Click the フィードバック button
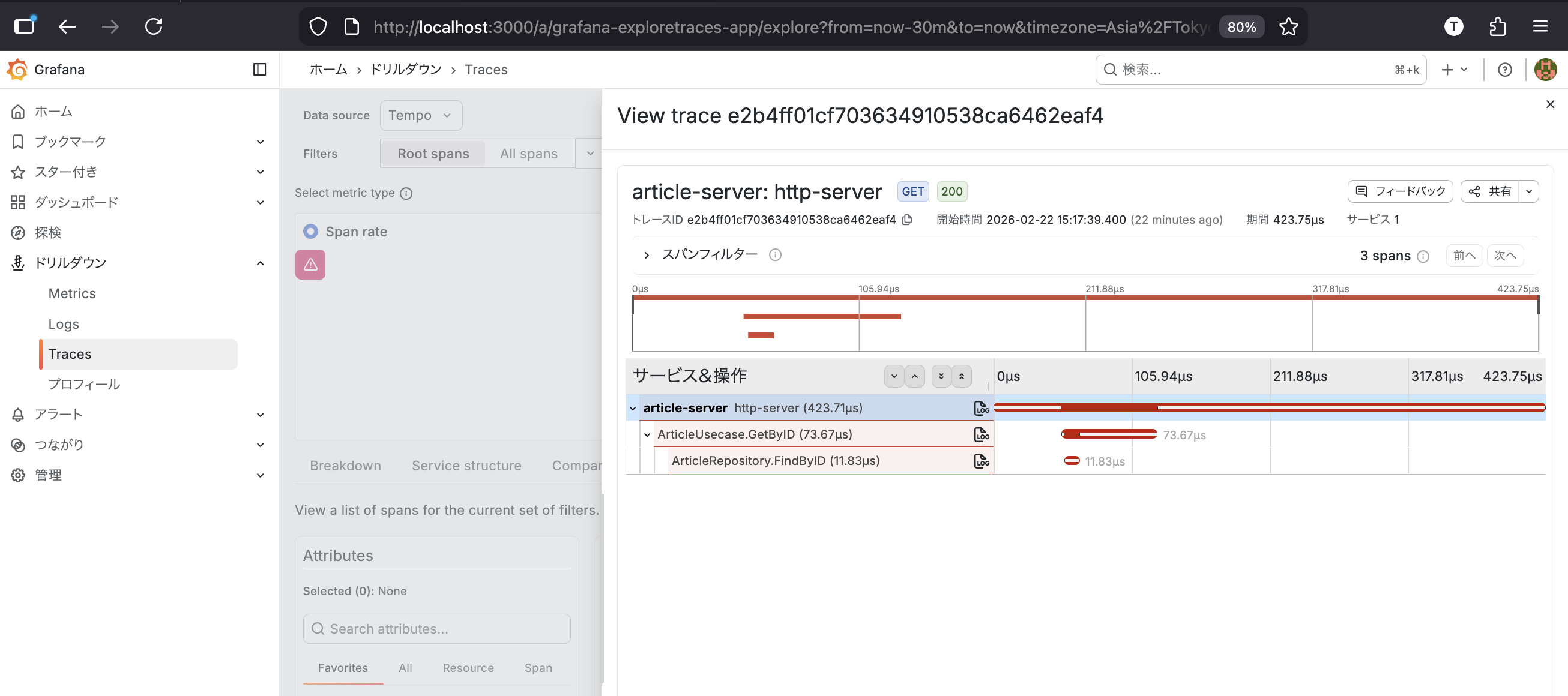 [x=1400, y=191]
